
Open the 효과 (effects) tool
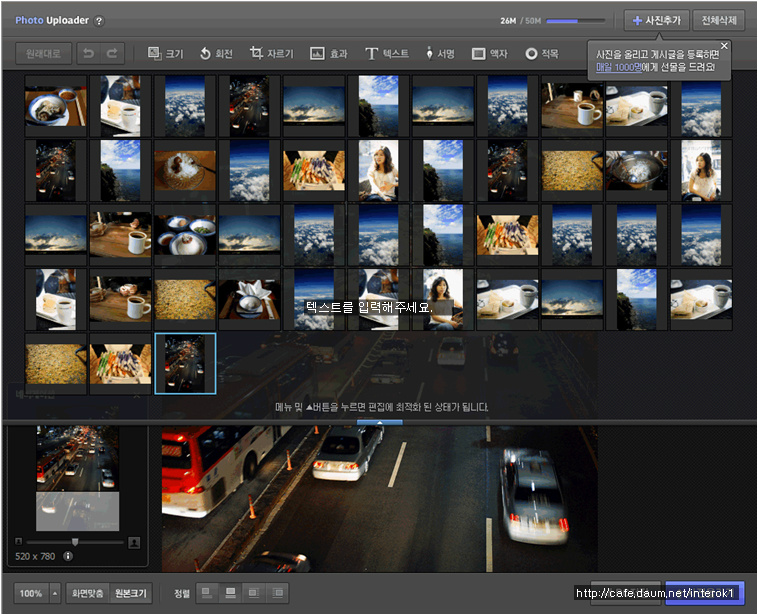328,53
